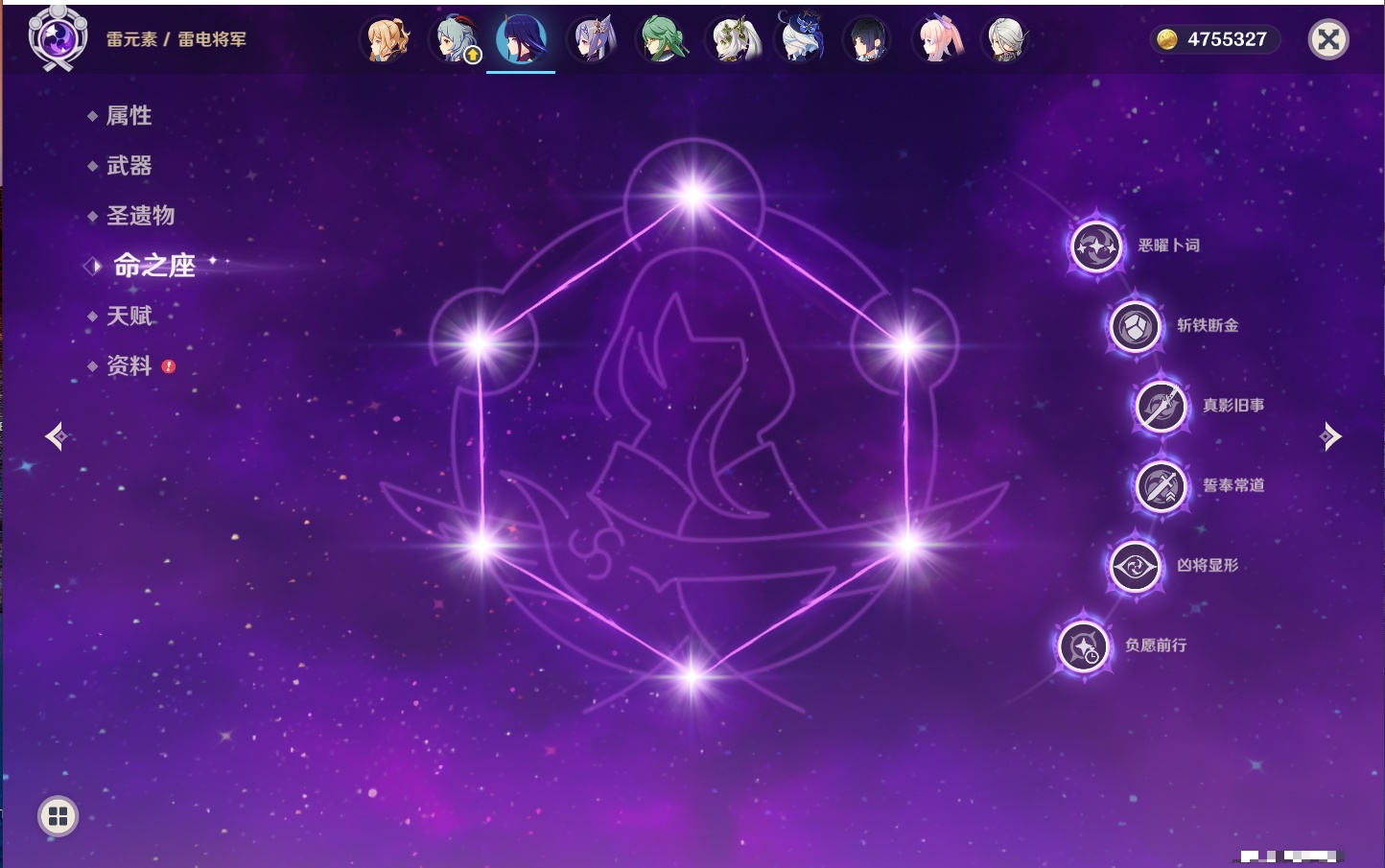
Task: Click the red alert badge beside 资料
Action: pos(169,366)
